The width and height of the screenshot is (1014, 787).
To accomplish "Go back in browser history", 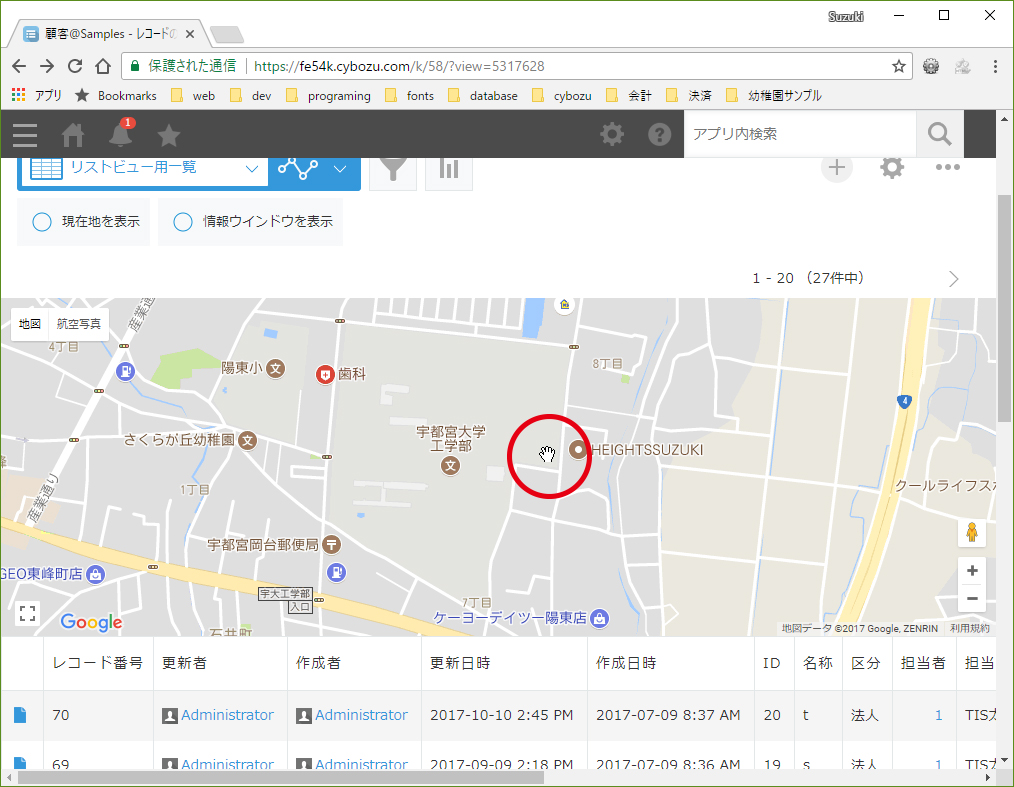I will pos(19,66).
